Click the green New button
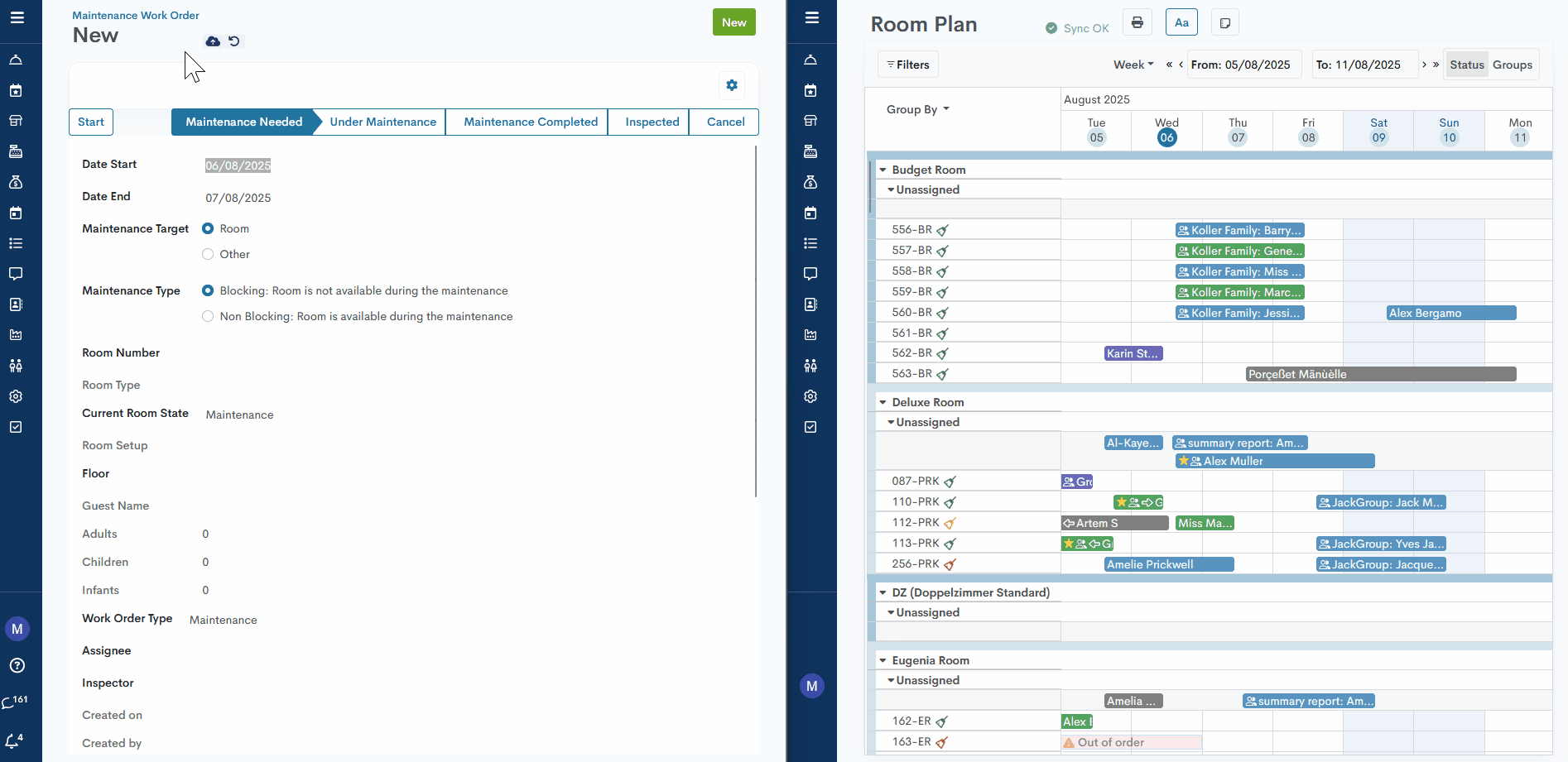1568x762 pixels. (733, 22)
